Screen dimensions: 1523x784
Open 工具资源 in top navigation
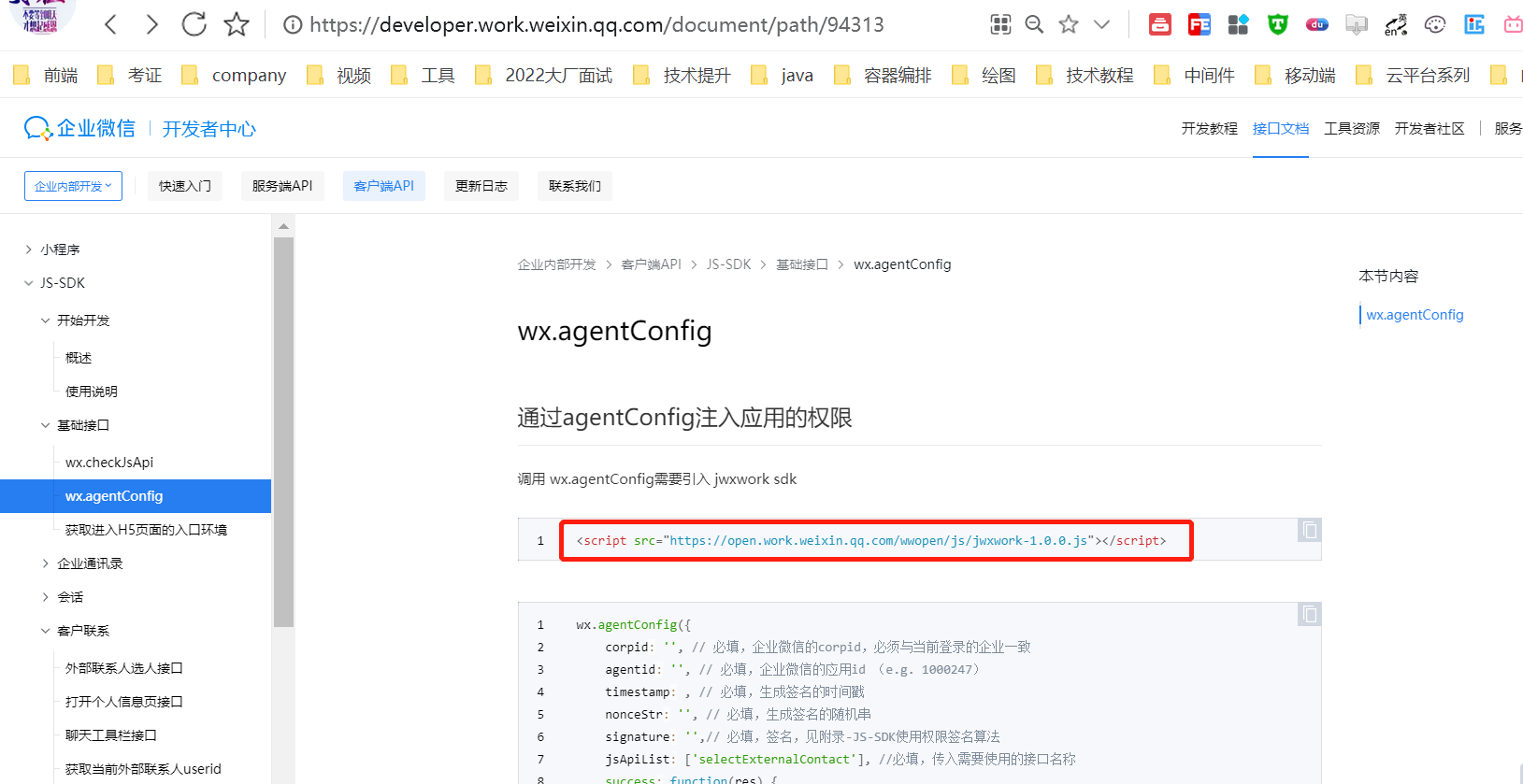point(1352,129)
